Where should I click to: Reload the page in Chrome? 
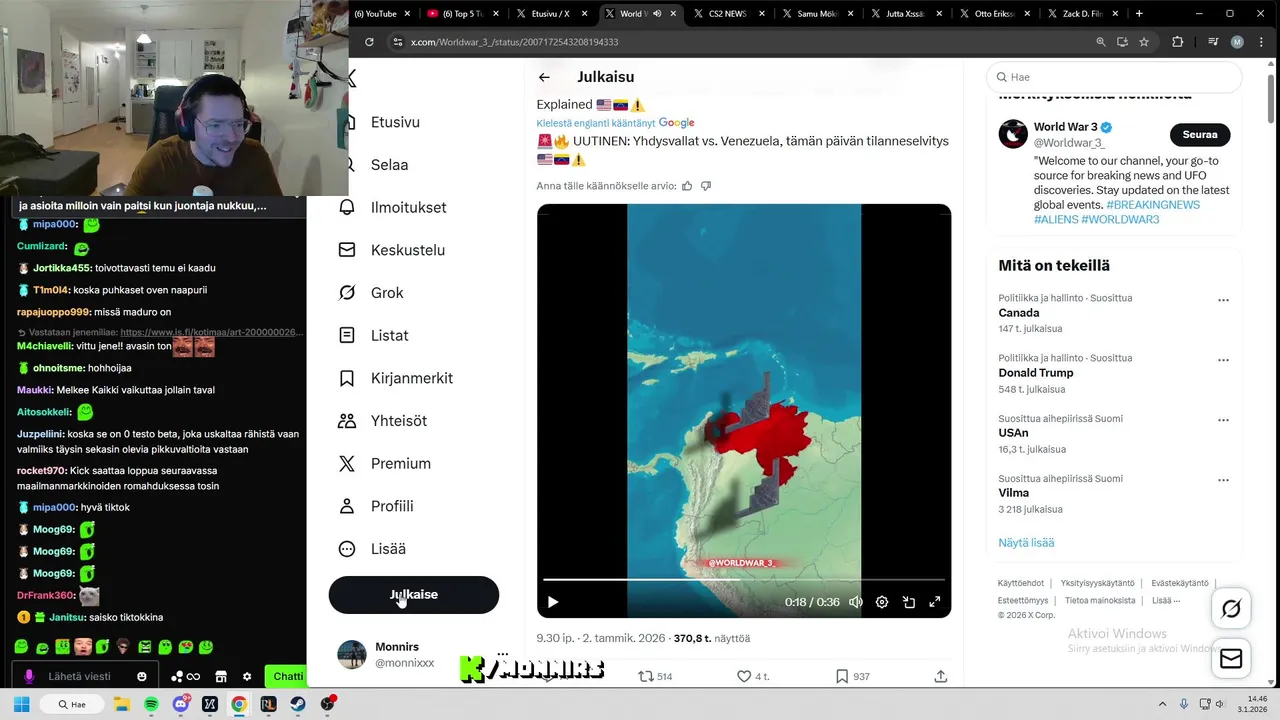369,42
